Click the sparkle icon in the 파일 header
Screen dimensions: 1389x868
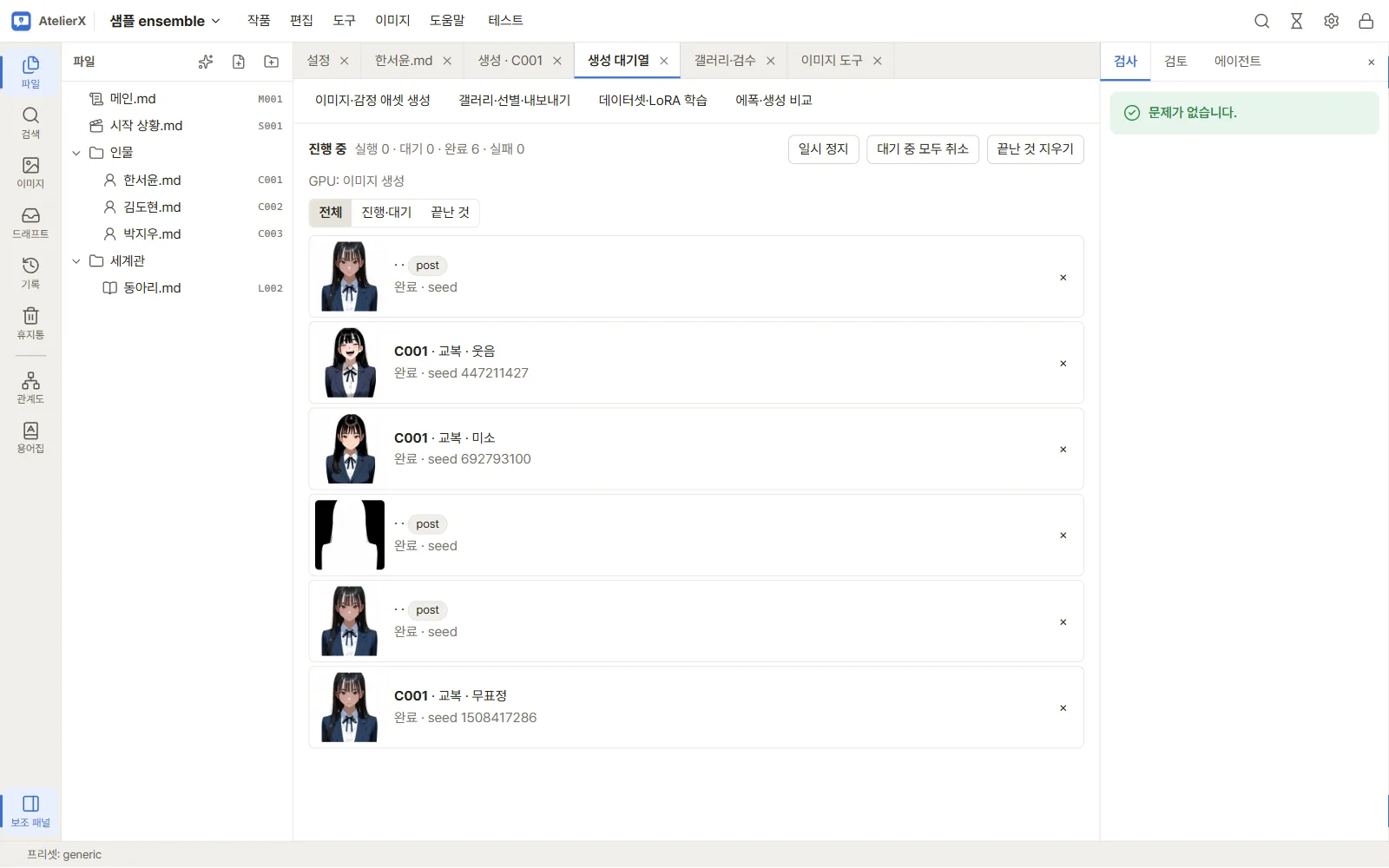(x=206, y=62)
